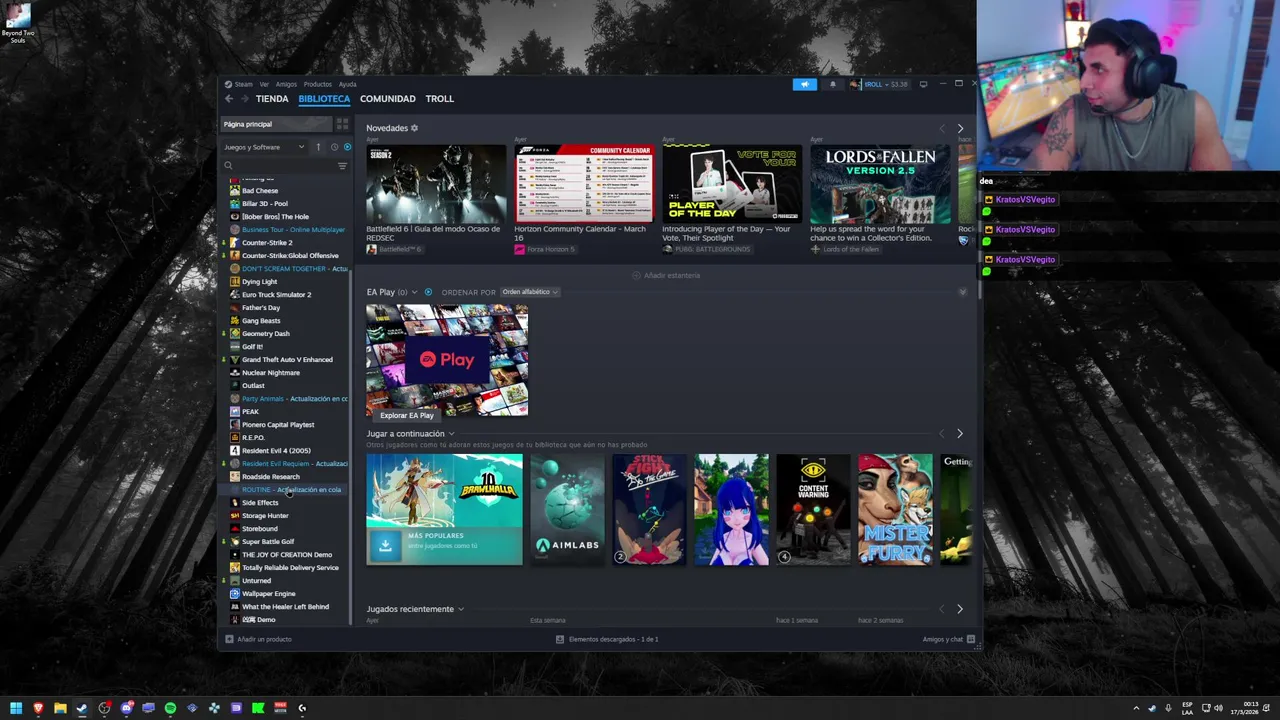Viewport: 1280px width, 720px height.
Task: Open advanced filters next to the library search
Action: (342, 166)
